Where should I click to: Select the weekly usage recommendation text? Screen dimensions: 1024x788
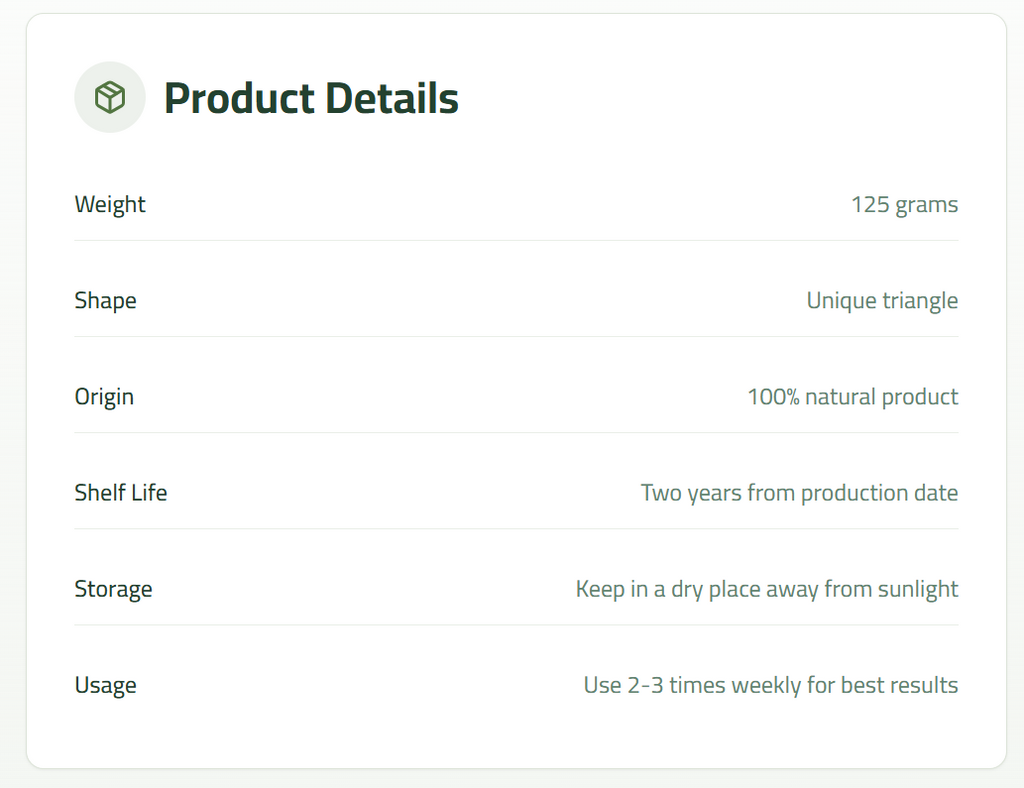click(x=770, y=685)
